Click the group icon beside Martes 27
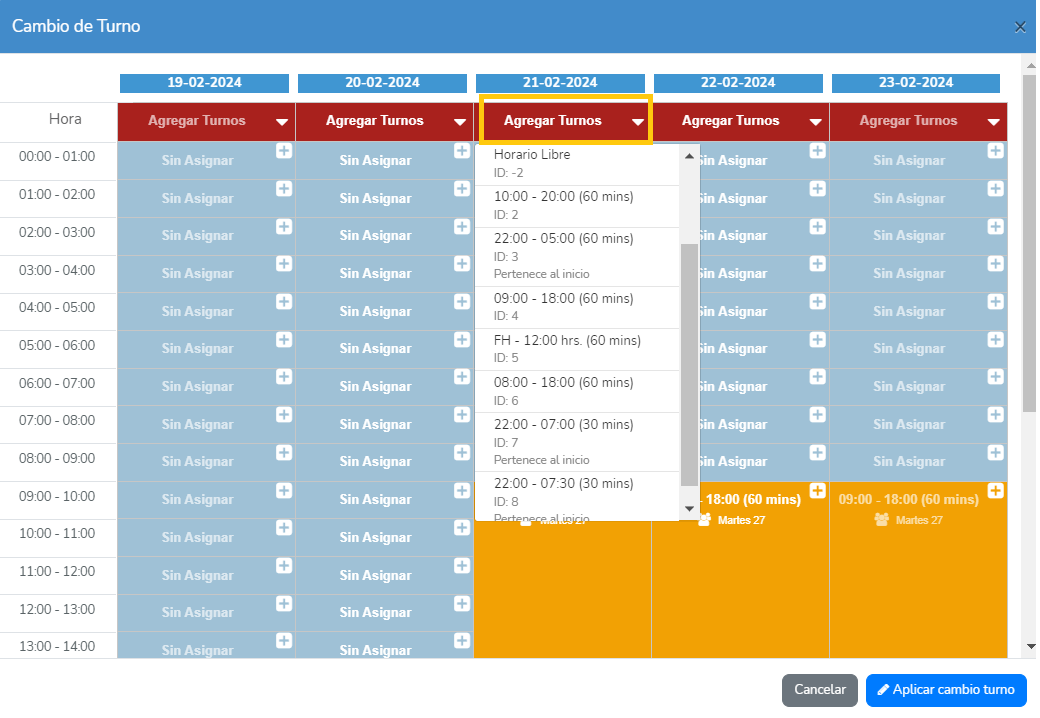 [x=882, y=520]
